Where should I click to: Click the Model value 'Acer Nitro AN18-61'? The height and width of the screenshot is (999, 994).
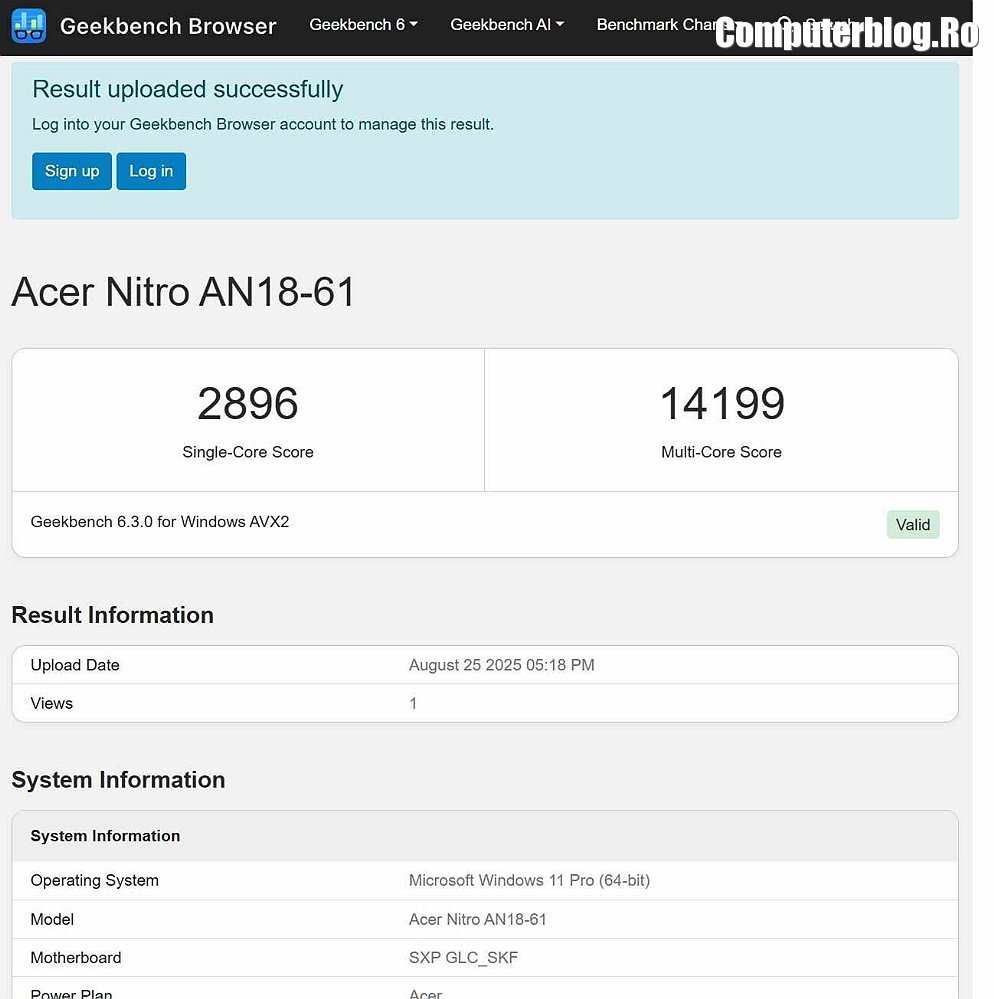pyautogui.click(x=477, y=919)
